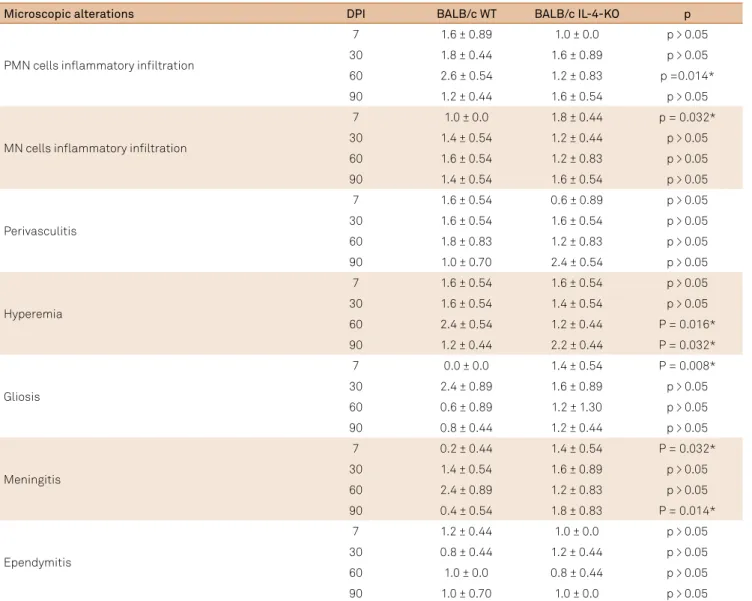
Task: Select '2.4 ± 0.54' in Perivasculitis day 90 row
Action: tap(577, 262)
